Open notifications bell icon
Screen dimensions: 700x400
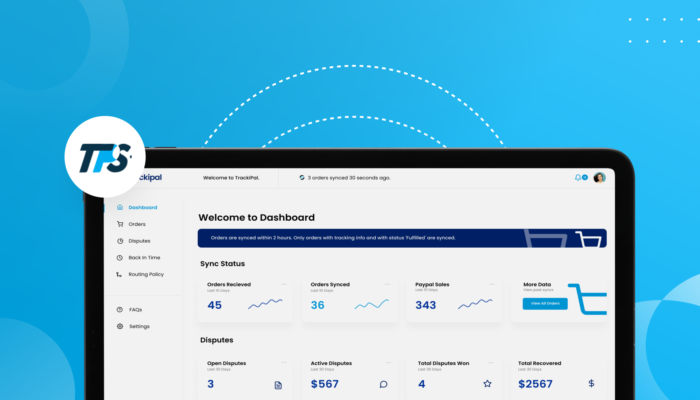tap(578, 178)
